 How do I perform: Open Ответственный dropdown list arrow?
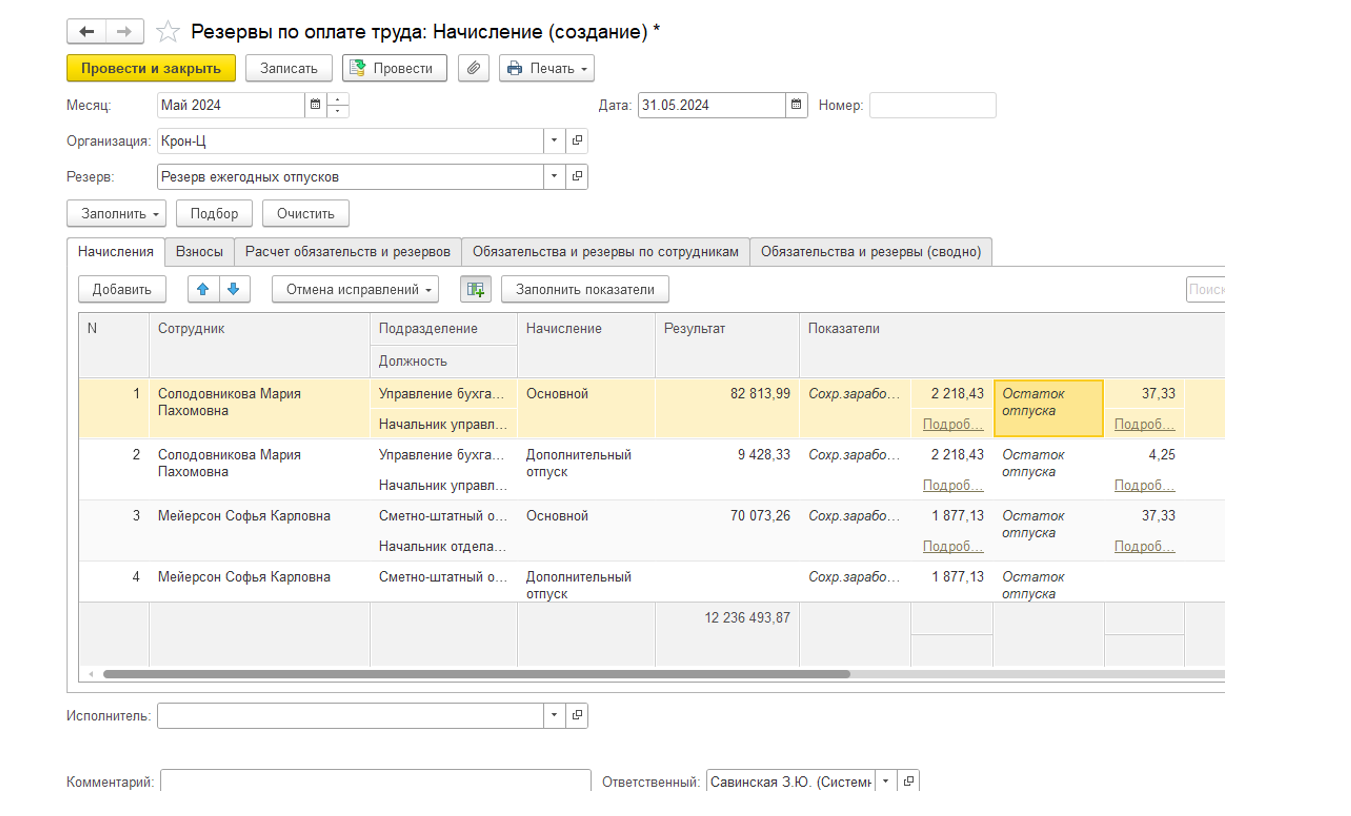tap(885, 782)
